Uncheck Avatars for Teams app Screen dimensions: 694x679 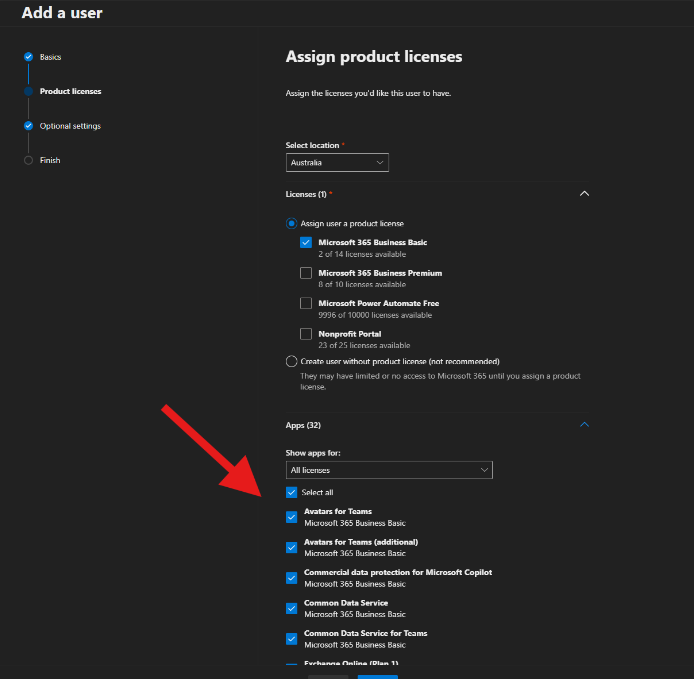click(291, 517)
